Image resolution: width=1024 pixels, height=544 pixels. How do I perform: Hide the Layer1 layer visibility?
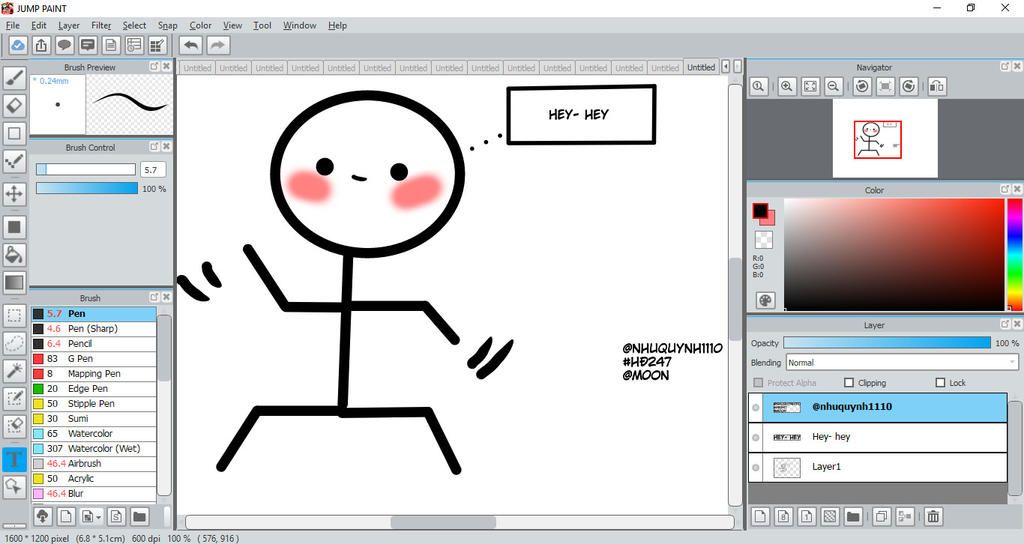point(756,467)
